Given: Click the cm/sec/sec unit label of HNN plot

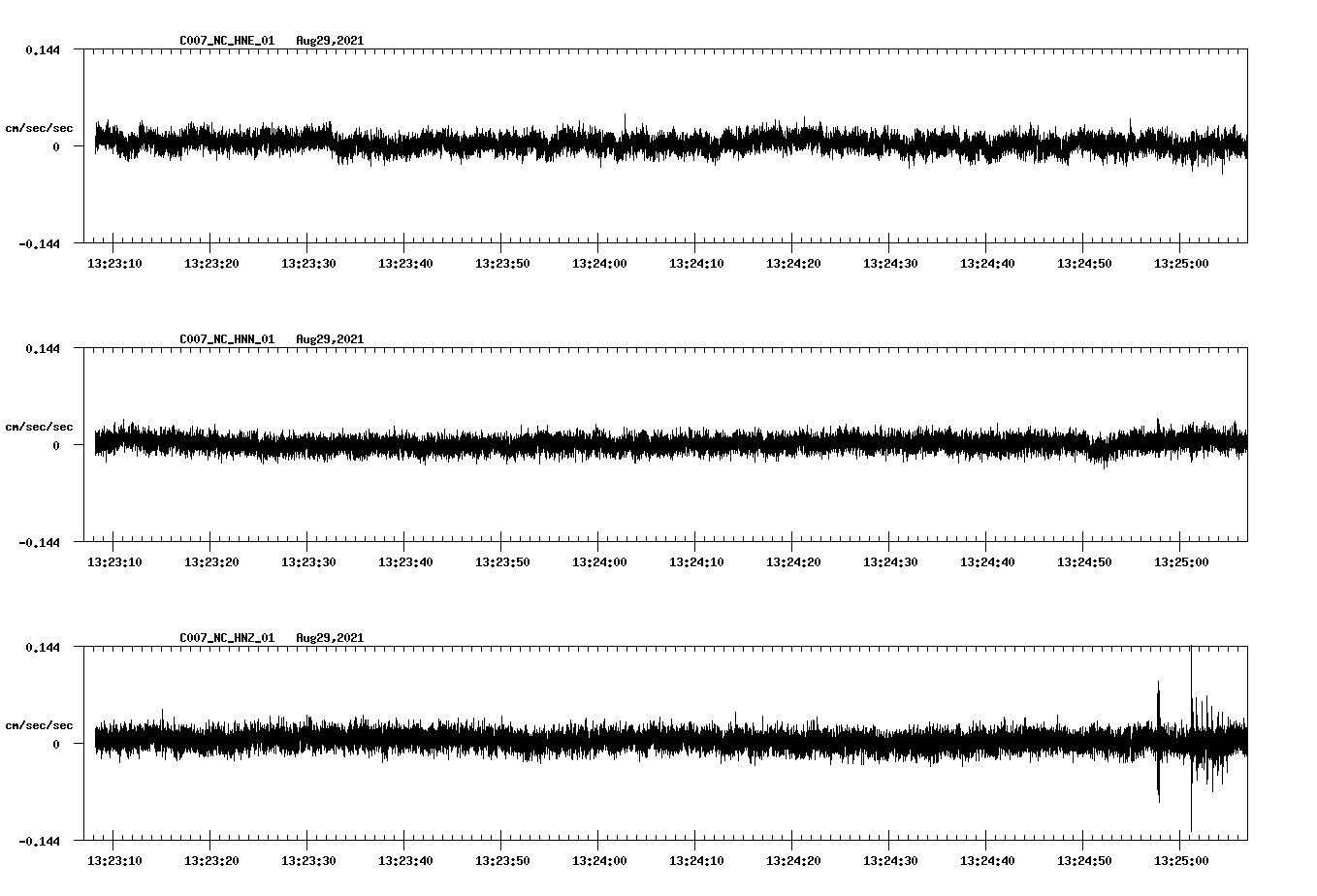Looking at the screenshot, I should click(39, 427).
